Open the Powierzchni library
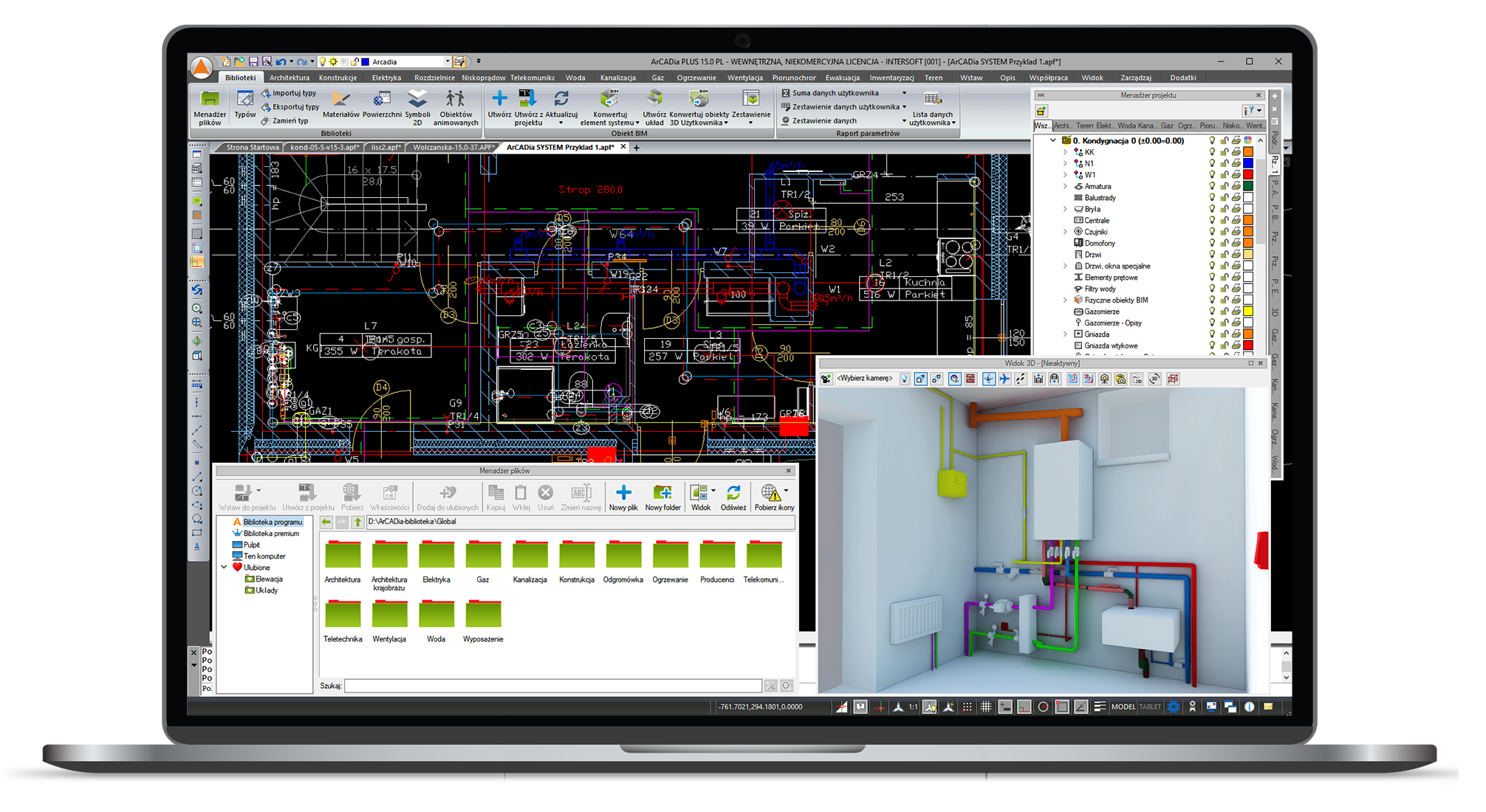 [382, 104]
